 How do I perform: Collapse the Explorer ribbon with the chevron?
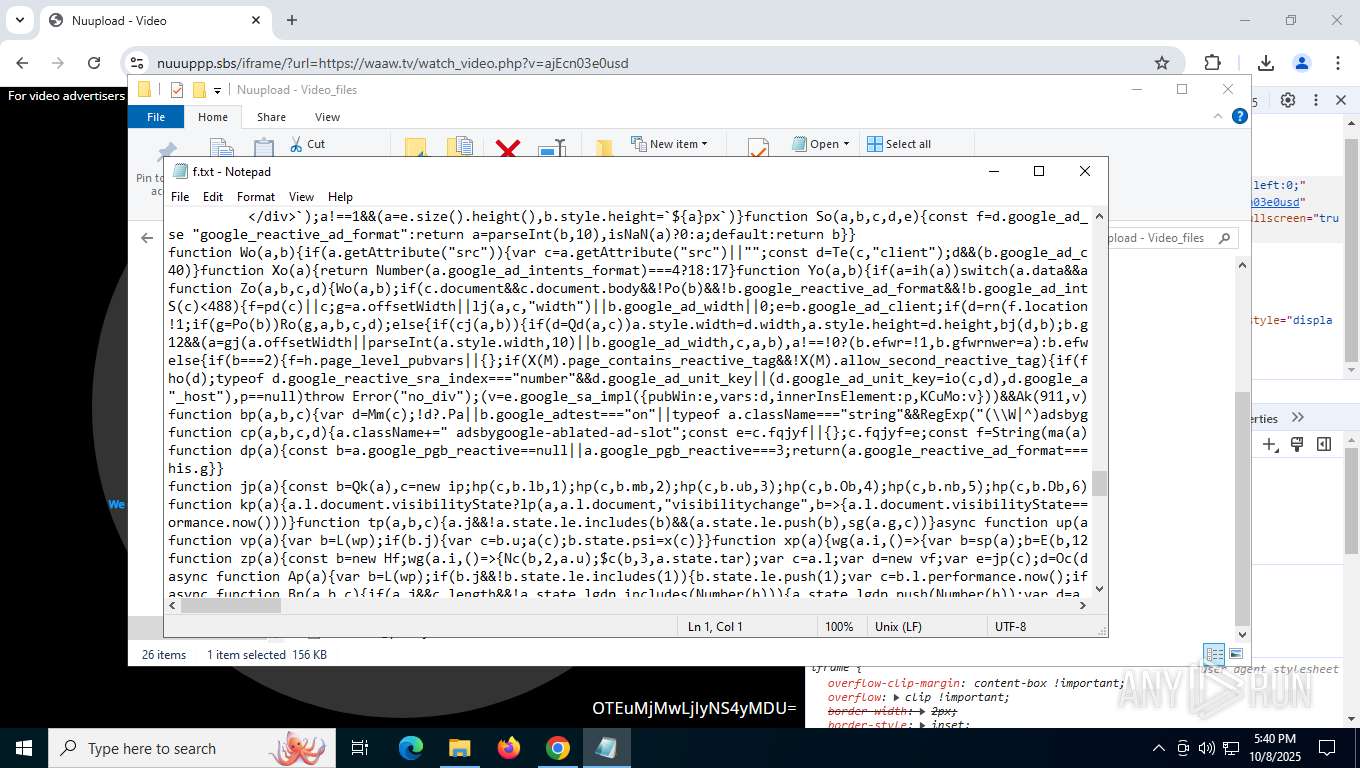tap(1218, 116)
